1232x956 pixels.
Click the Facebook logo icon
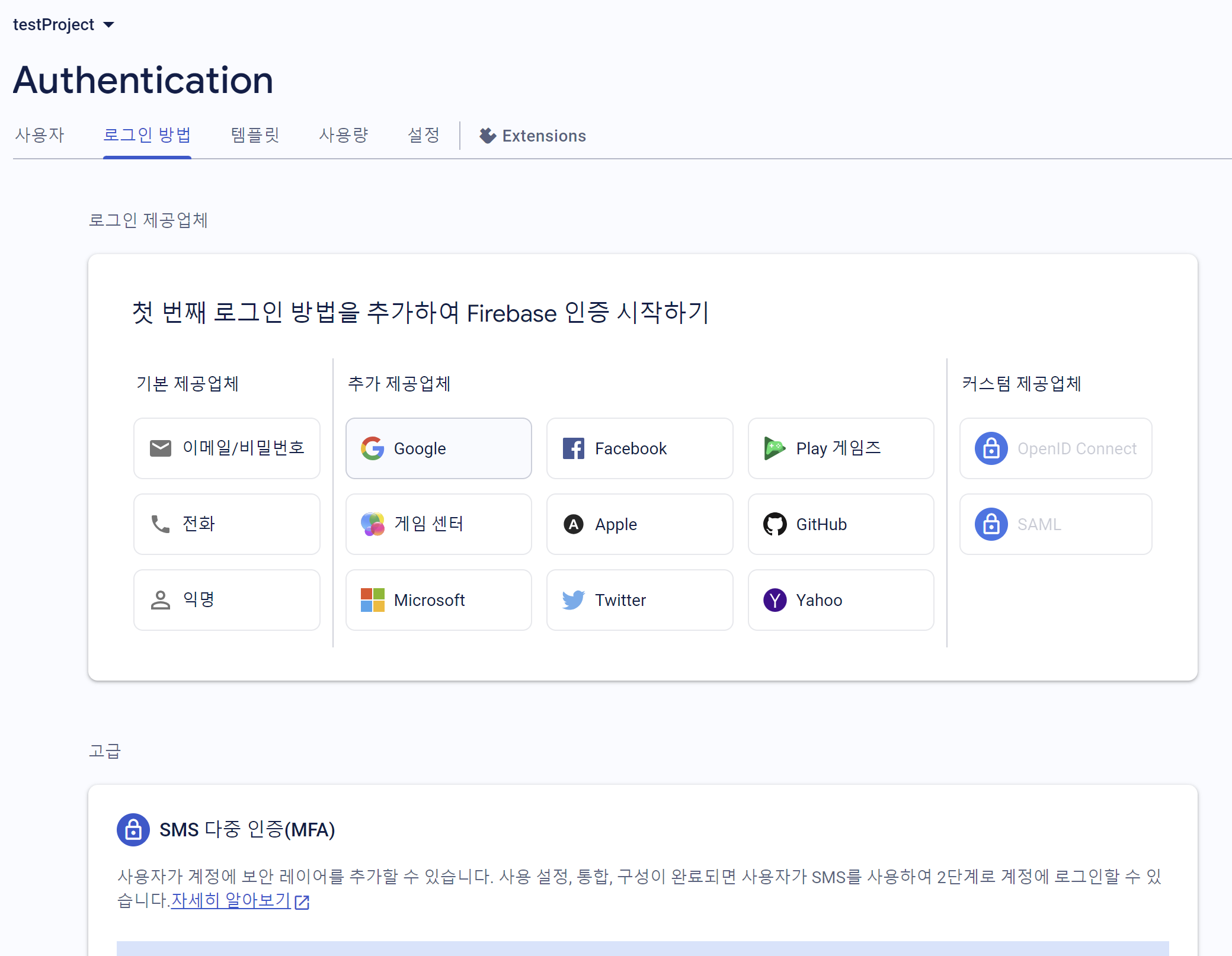[573, 448]
